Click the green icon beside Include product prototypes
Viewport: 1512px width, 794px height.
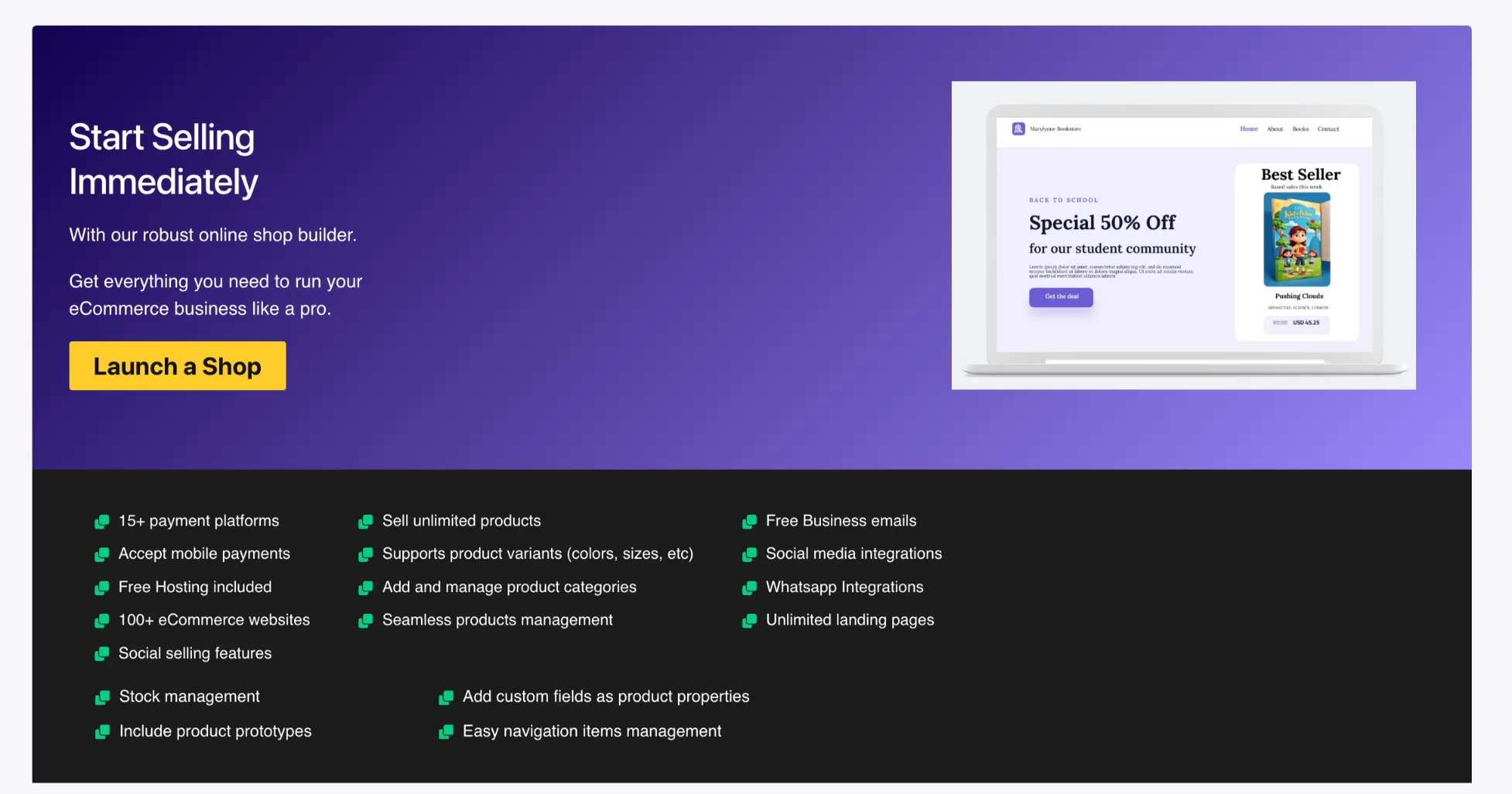(102, 732)
